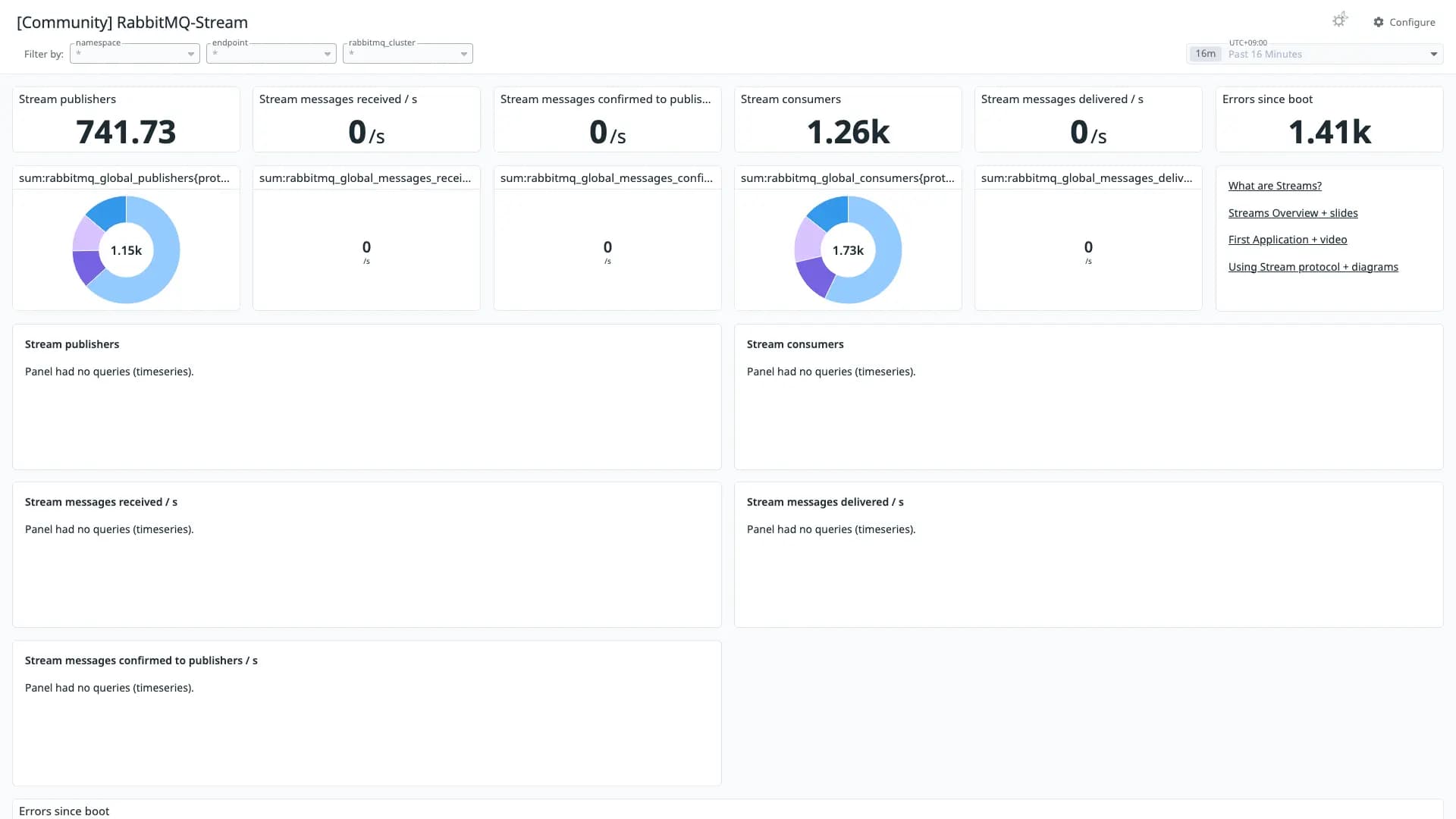Expand the namespace filter dropdown
The width and height of the screenshot is (1456, 819).
click(x=135, y=53)
